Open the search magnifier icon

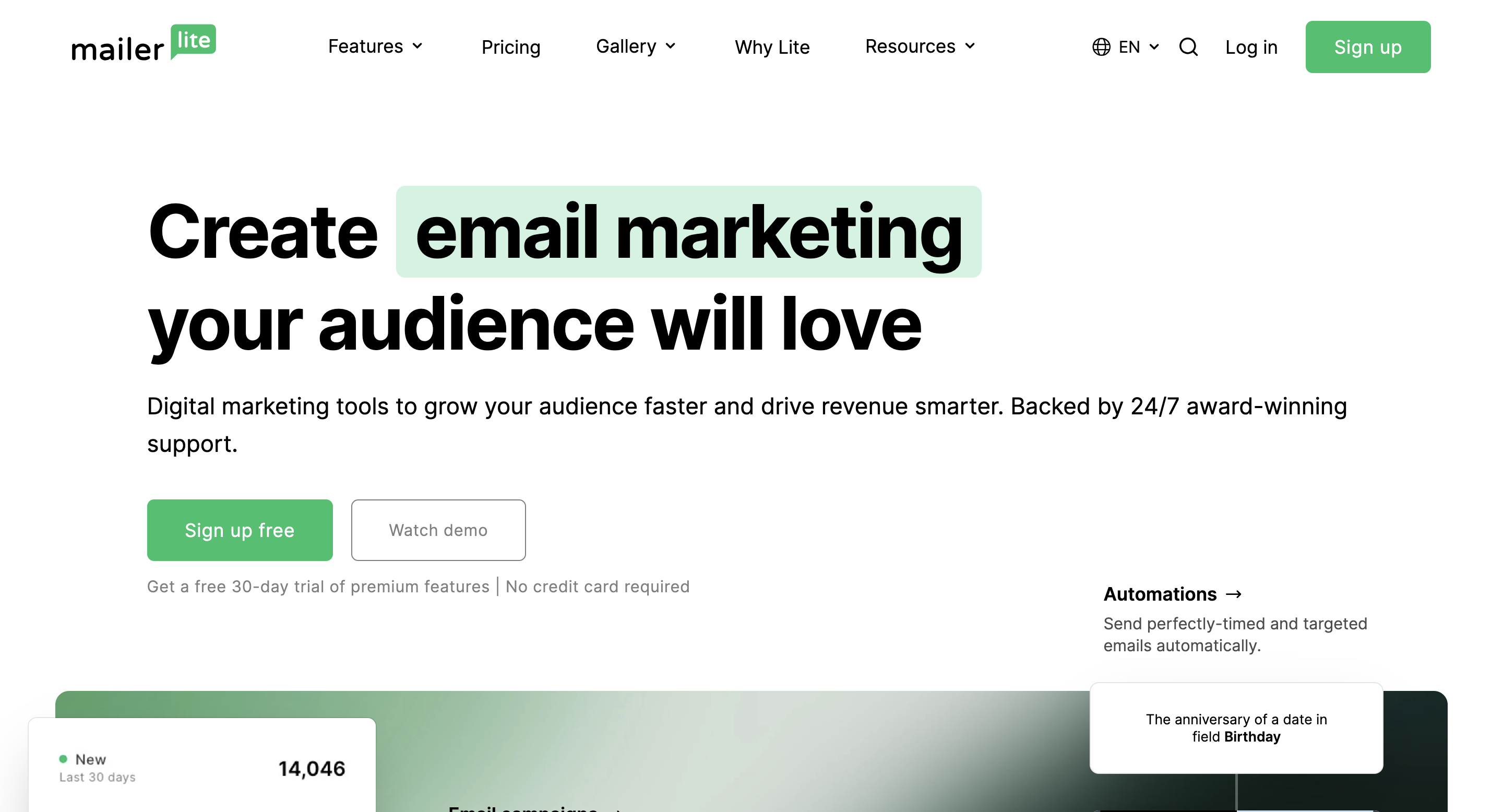point(1188,47)
